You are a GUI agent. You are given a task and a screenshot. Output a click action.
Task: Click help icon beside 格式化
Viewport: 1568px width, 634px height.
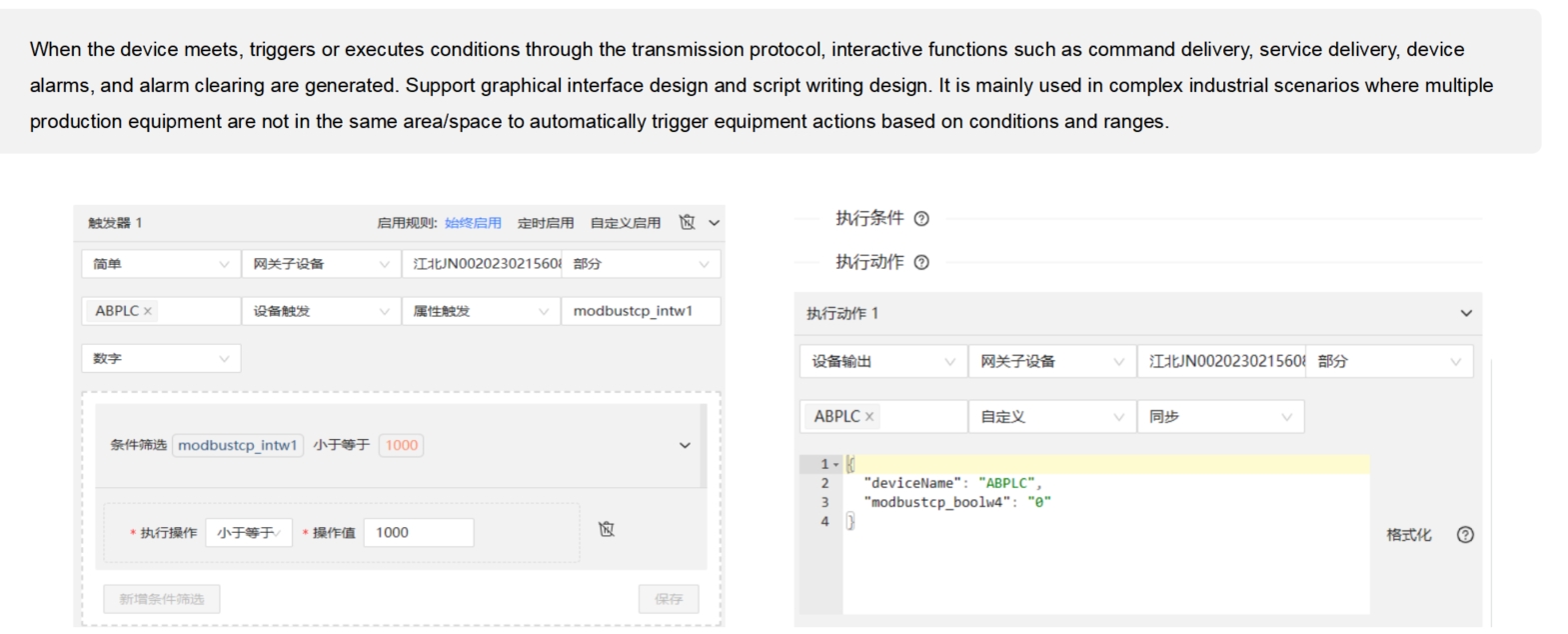pyautogui.click(x=1465, y=535)
